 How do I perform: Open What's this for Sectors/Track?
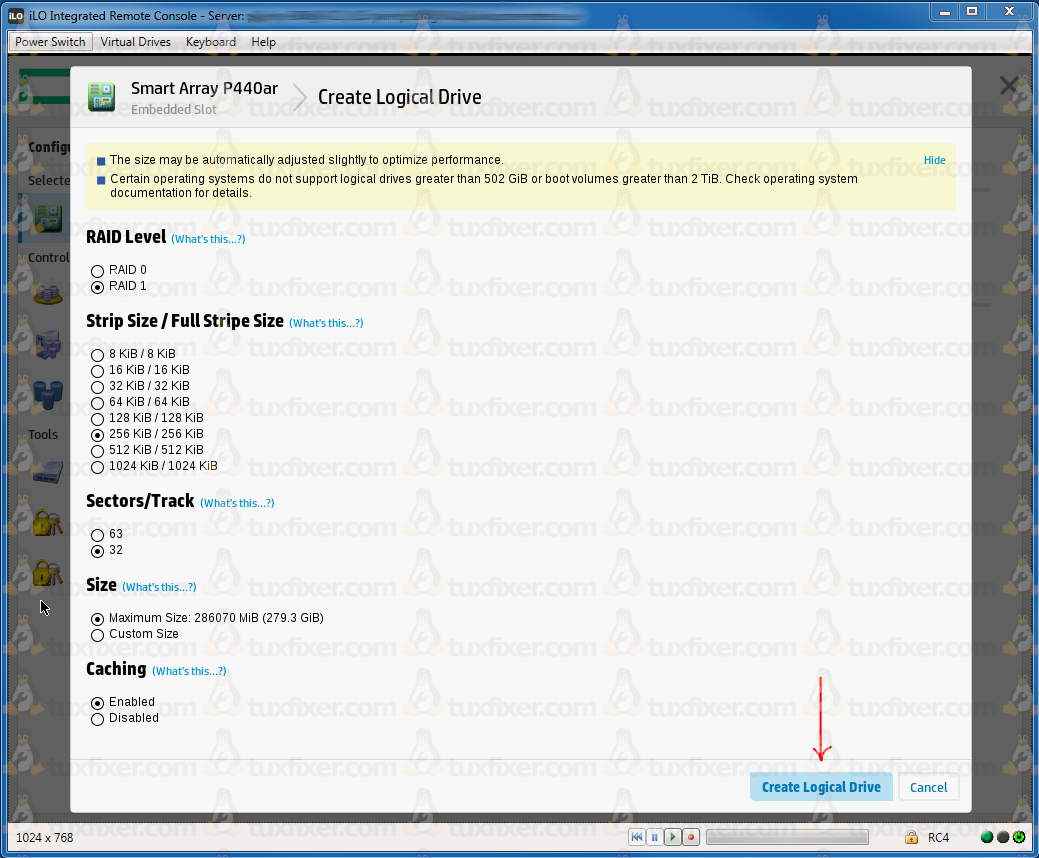click(237, 504)
